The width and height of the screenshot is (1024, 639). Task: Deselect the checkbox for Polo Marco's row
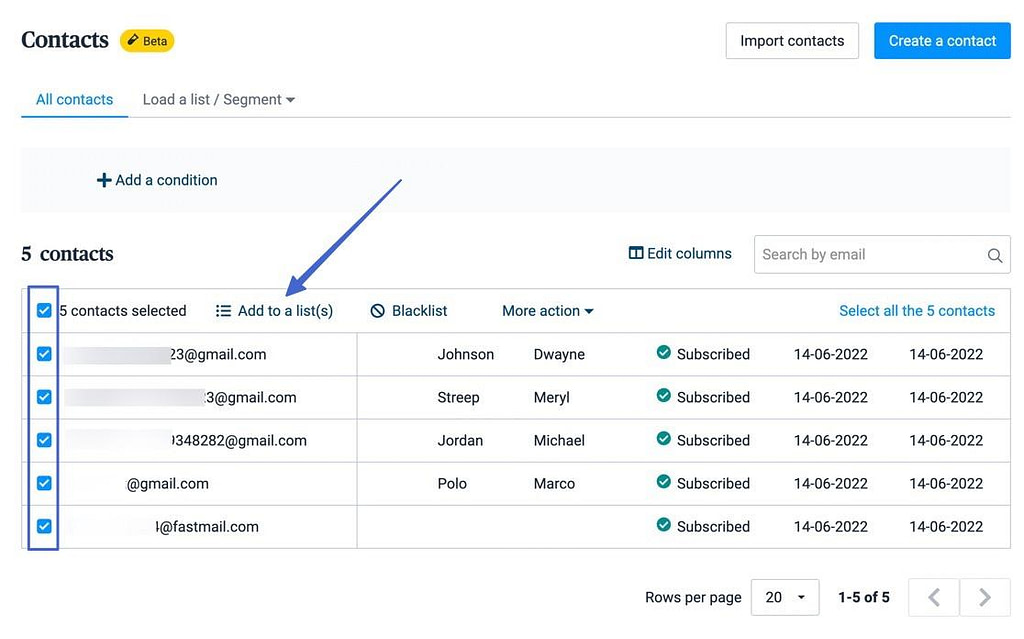tap(43, 483)
